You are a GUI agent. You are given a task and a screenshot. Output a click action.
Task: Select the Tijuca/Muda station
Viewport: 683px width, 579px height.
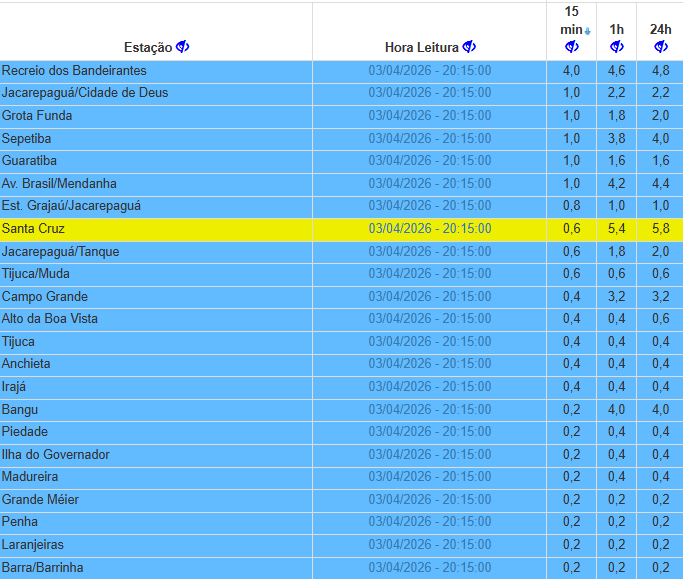36,274
